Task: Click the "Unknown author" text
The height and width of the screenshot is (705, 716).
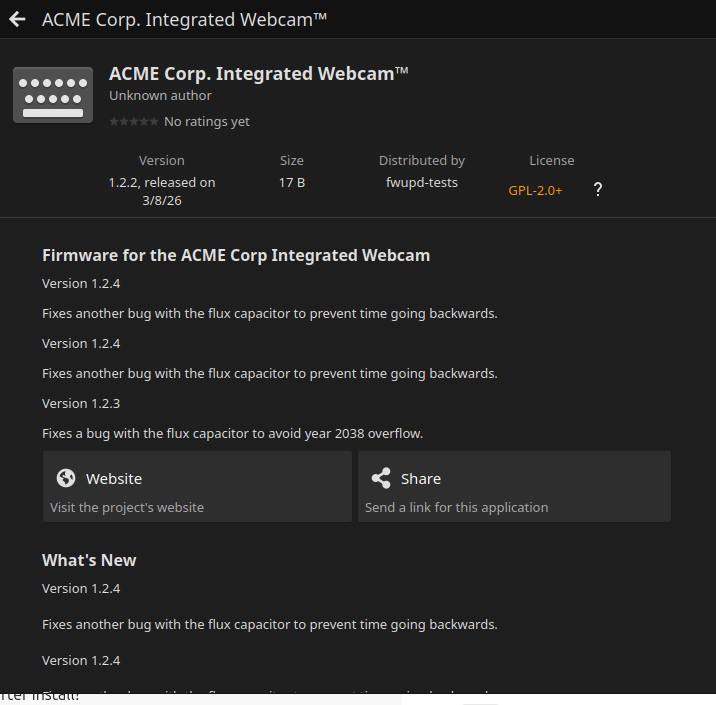Action: click(x=160, y=96)
